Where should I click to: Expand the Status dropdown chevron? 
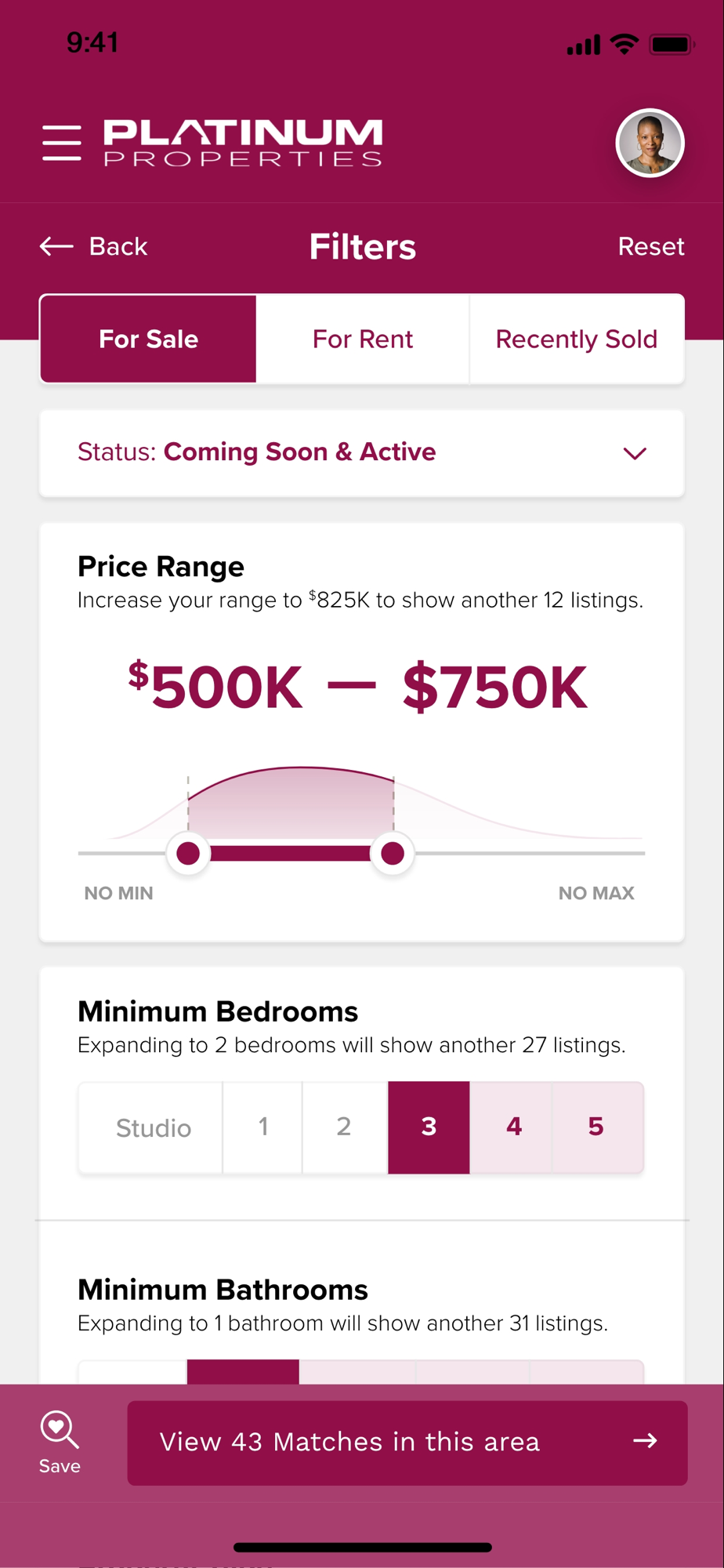pos(635,453)
